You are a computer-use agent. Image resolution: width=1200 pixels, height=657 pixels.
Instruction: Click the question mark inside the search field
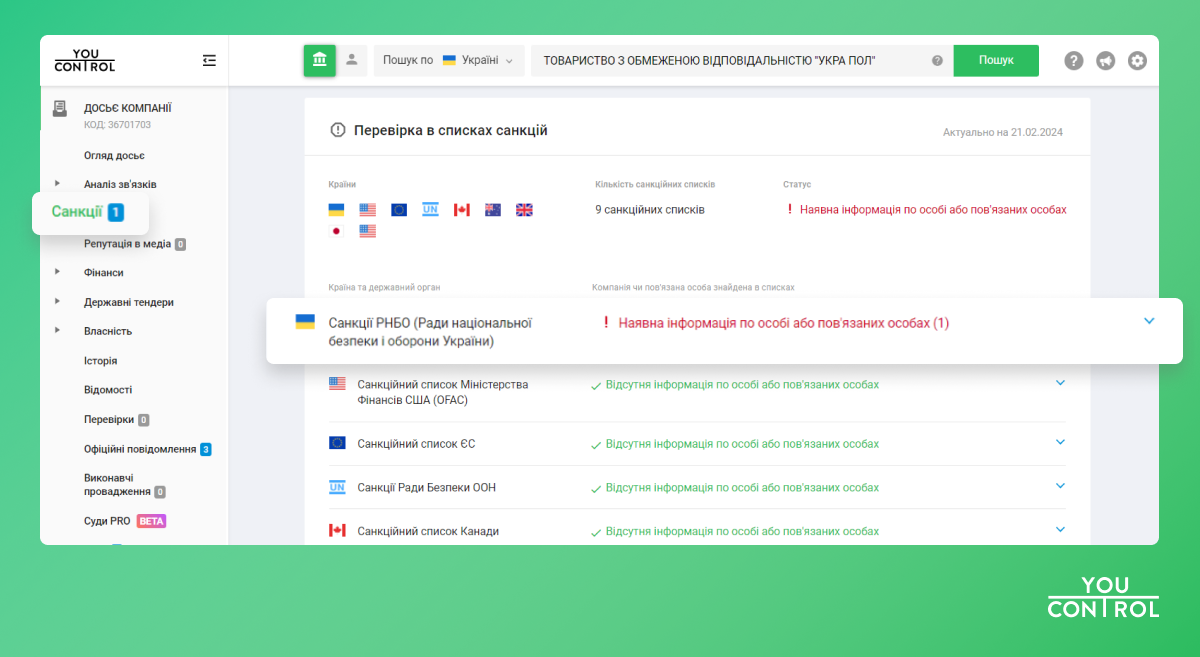pos(937,60)
